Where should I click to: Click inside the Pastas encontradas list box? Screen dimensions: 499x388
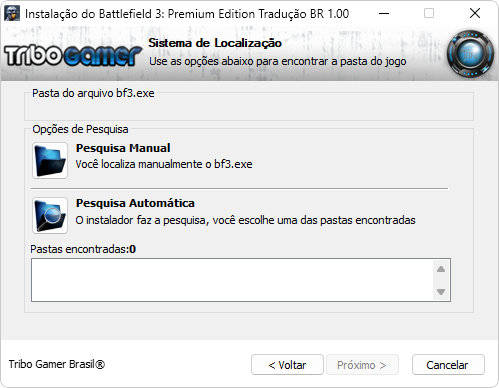pos(232,280)
